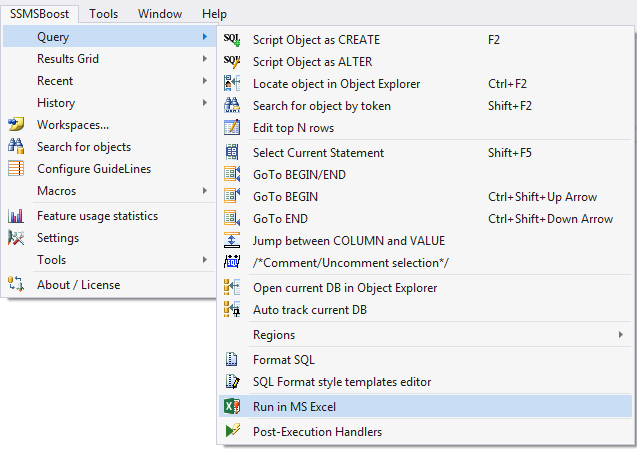Select Edit top N rows
637x449 pixels.
point(425,128)
